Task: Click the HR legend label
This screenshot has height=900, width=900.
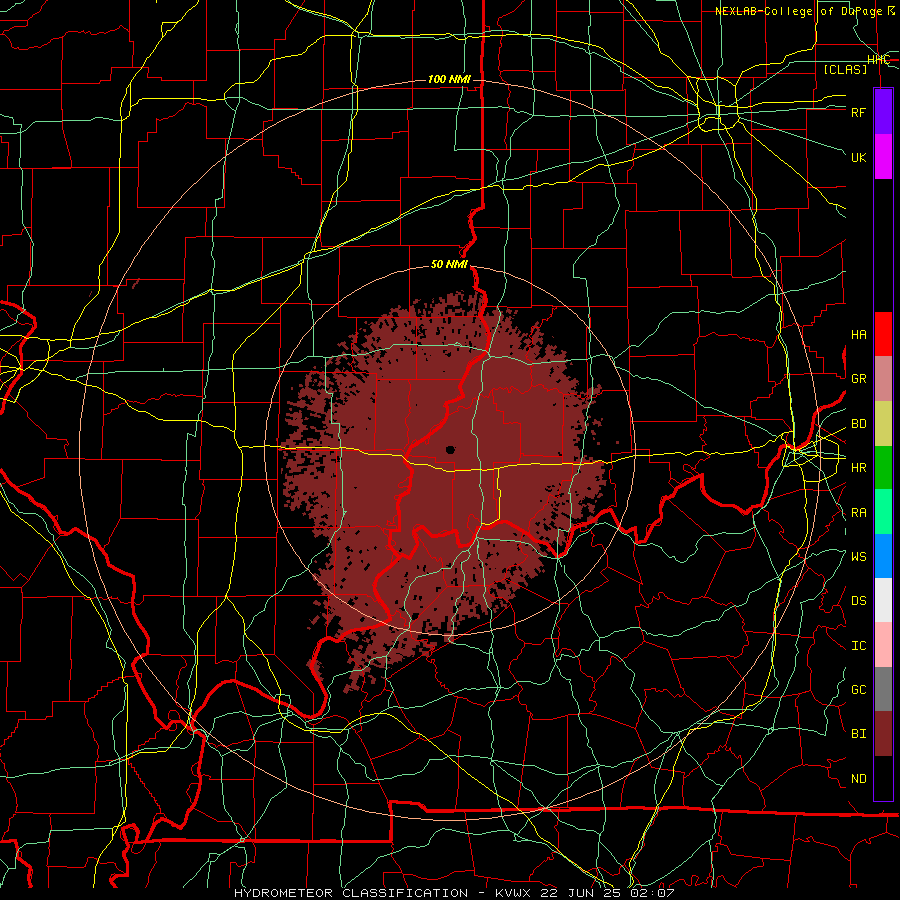Action: tap(858, 468)
